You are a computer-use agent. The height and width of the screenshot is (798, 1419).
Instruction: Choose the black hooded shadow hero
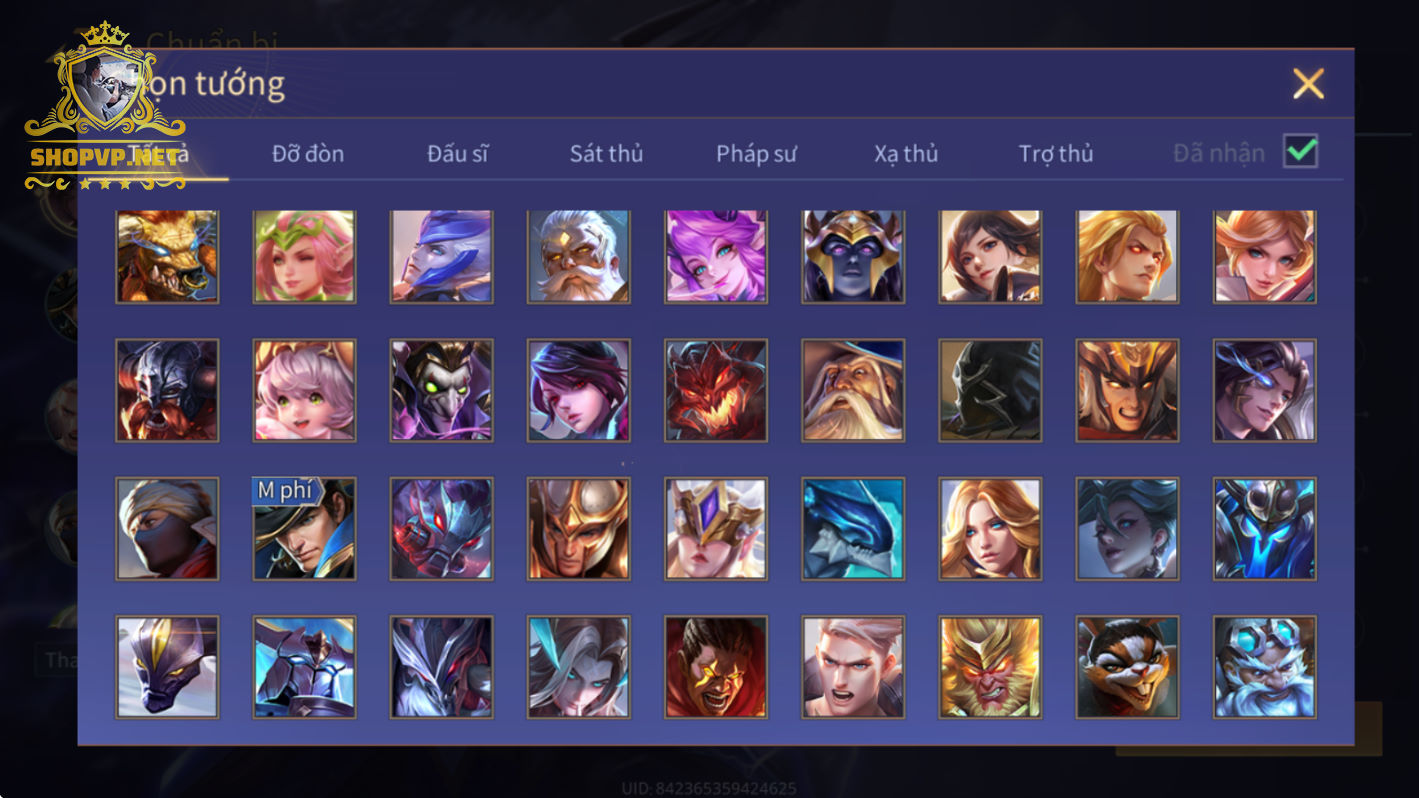point(990,391)
